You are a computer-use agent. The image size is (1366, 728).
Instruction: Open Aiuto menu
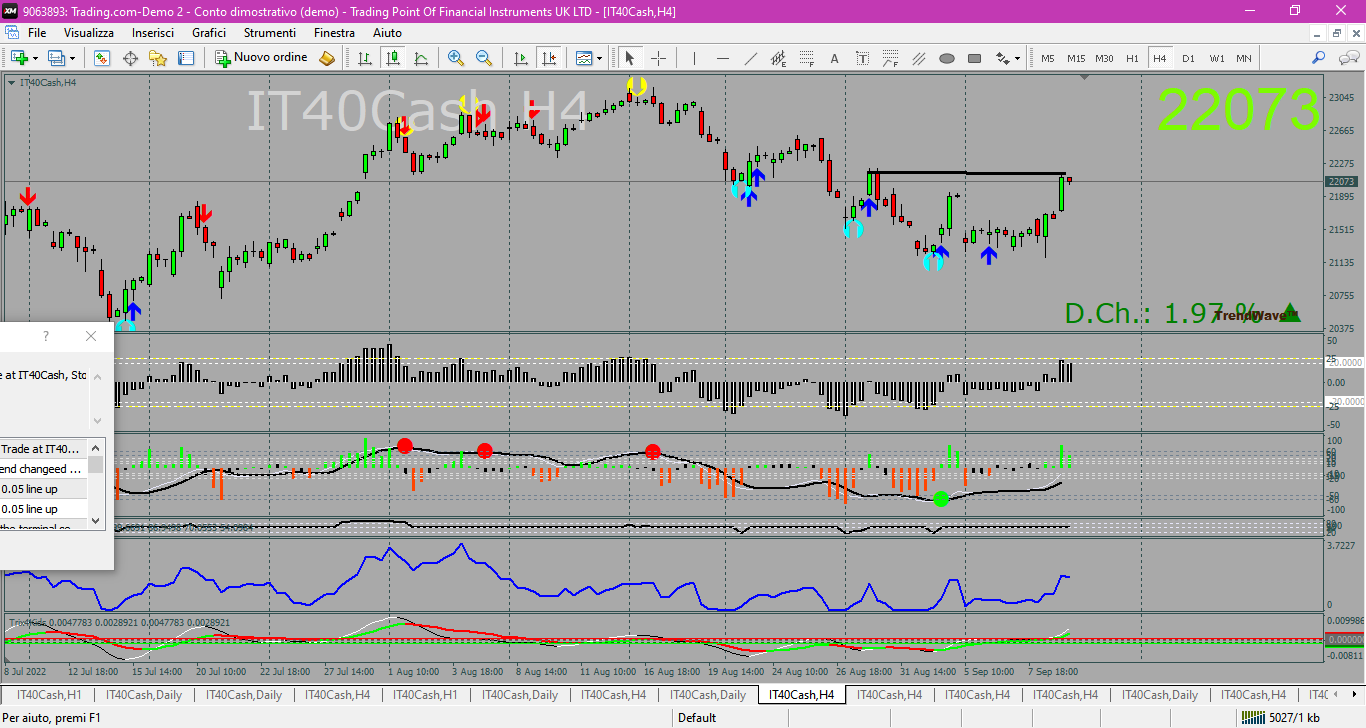[x=387, y=33]
